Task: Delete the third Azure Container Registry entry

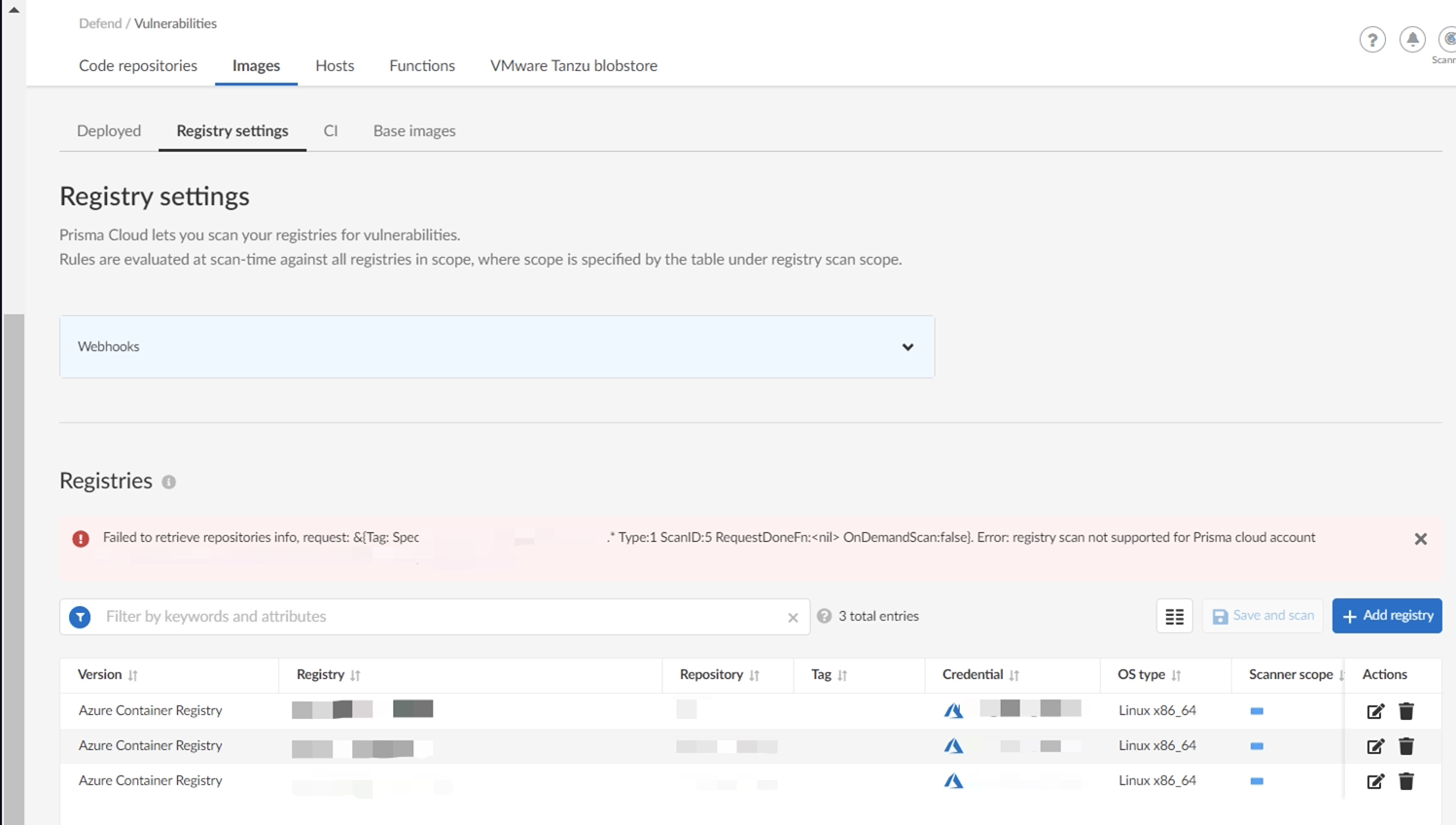Action: click(1406, 781)
